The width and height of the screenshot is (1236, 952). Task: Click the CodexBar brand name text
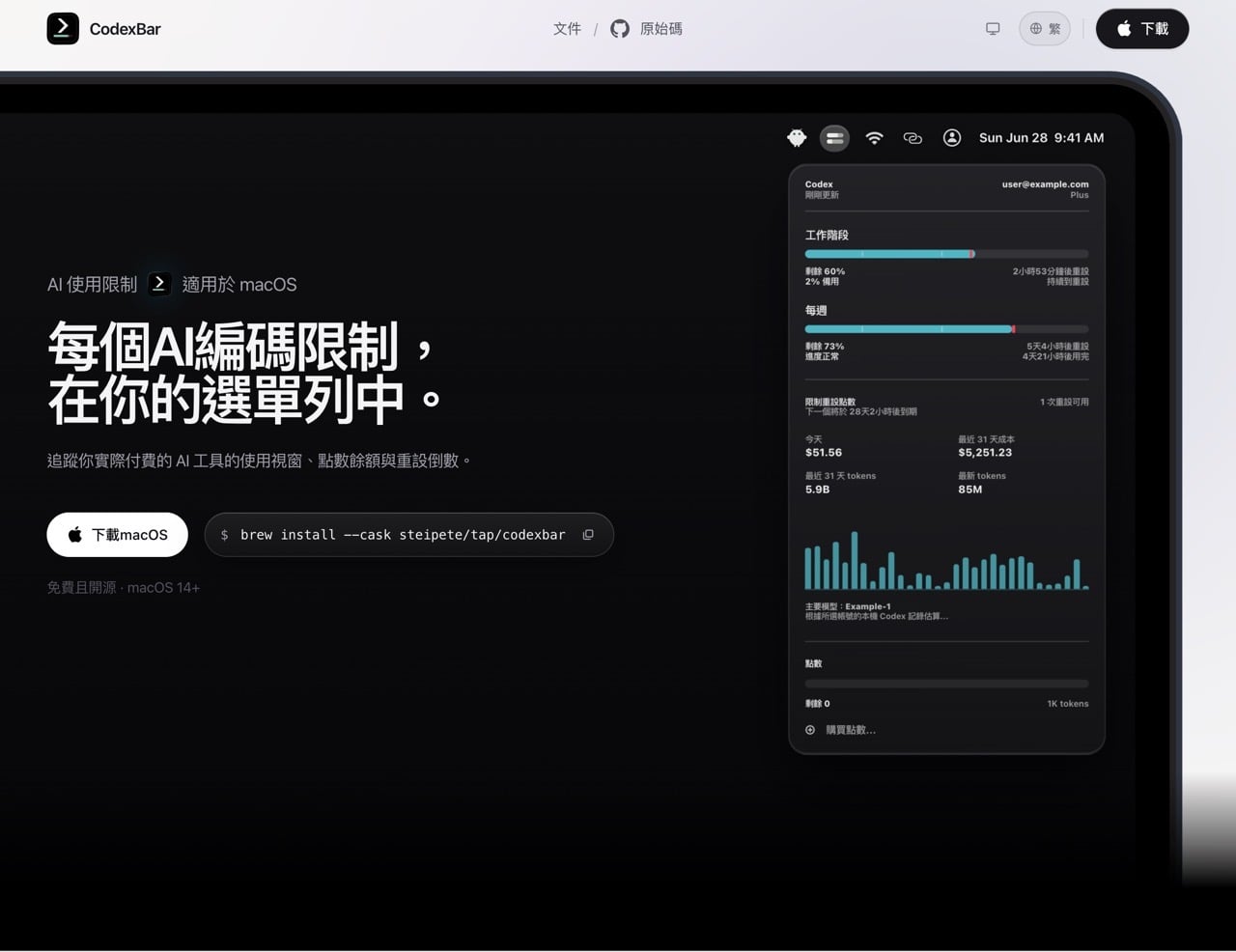[x=126, y=29]
